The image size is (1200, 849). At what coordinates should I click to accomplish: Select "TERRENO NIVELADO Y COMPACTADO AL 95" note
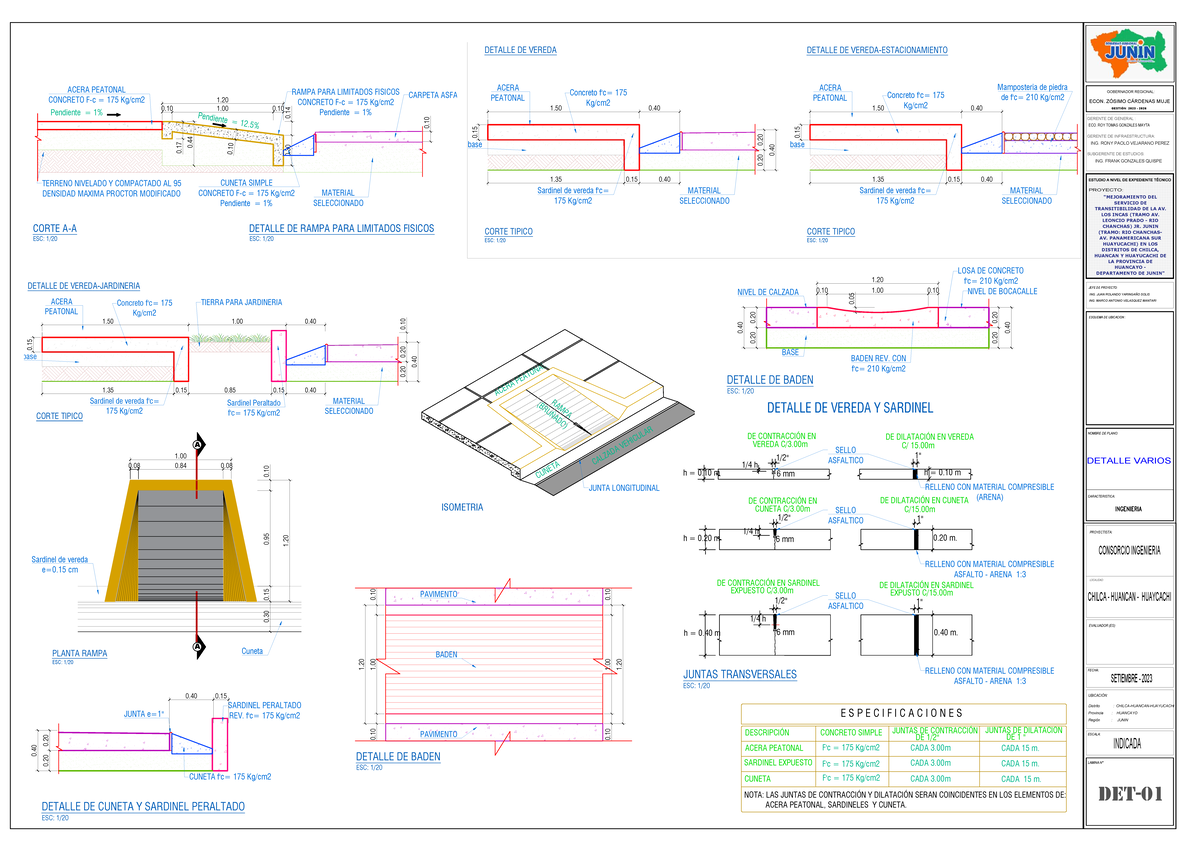coord(112,183)
